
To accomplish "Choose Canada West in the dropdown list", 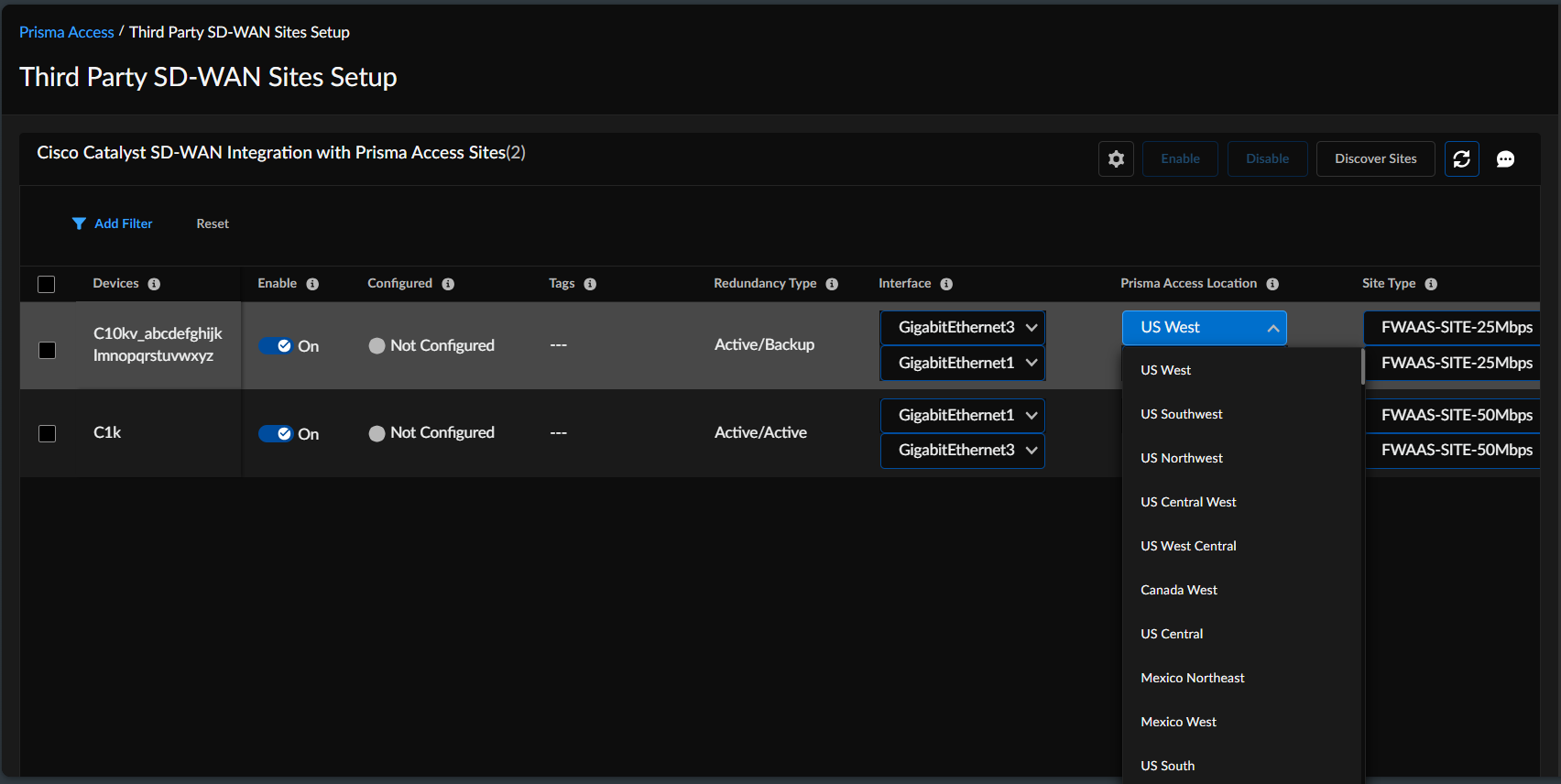I will click(x=1178, y=590).
